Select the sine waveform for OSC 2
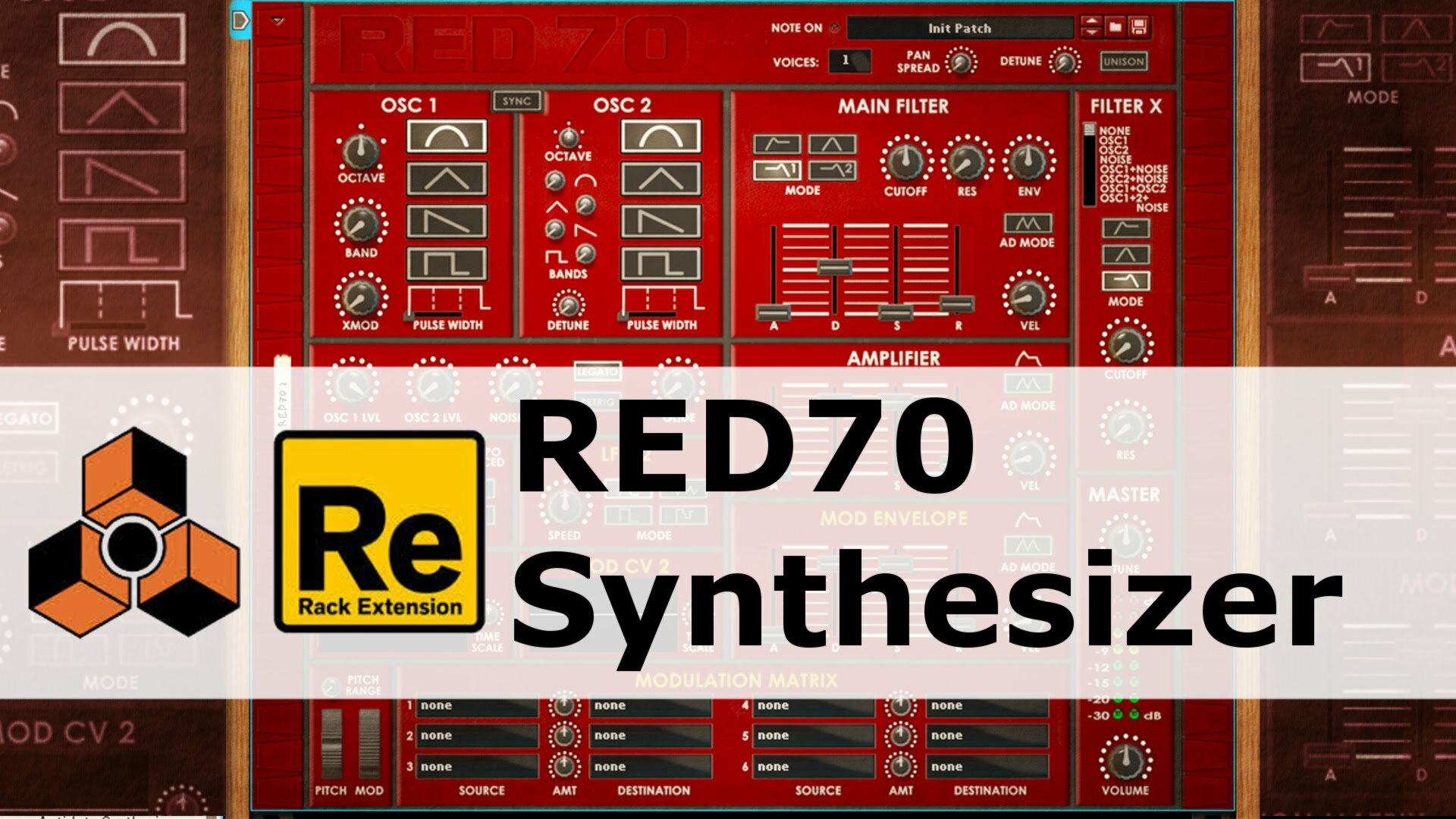 pos(661,137)
